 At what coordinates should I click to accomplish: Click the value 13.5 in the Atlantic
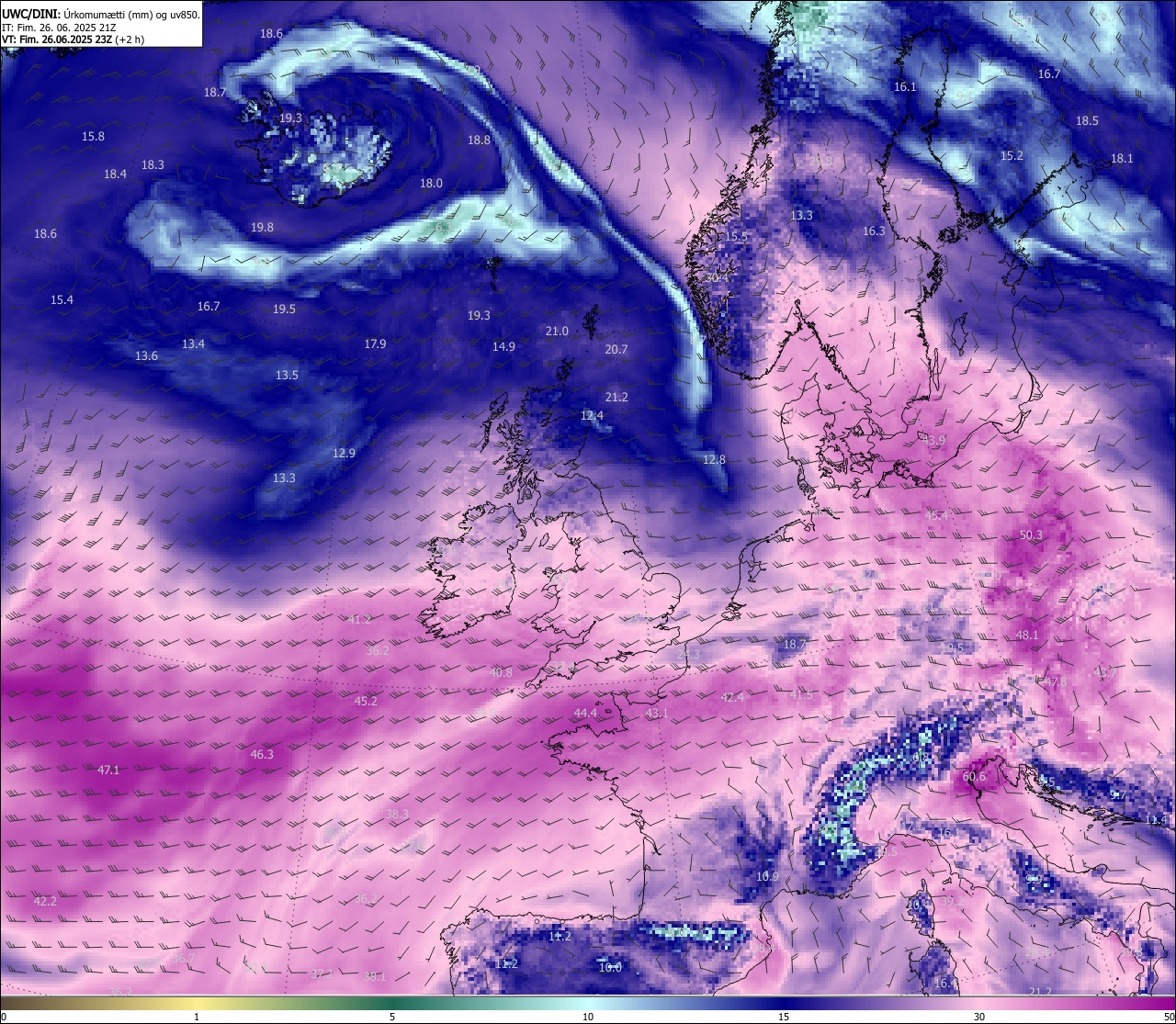pos(287,375)
